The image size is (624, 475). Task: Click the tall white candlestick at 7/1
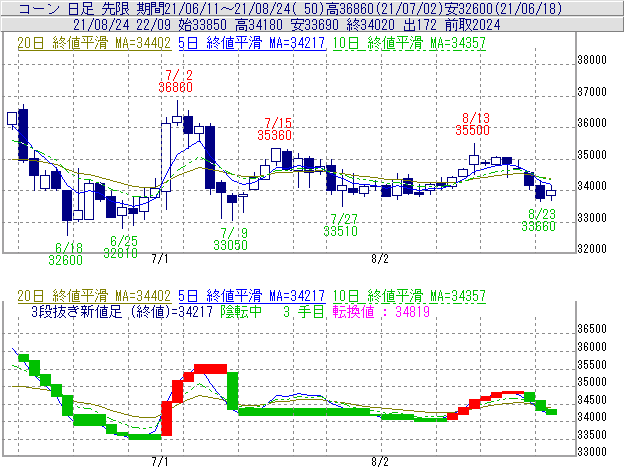click(x=166, y=157)
